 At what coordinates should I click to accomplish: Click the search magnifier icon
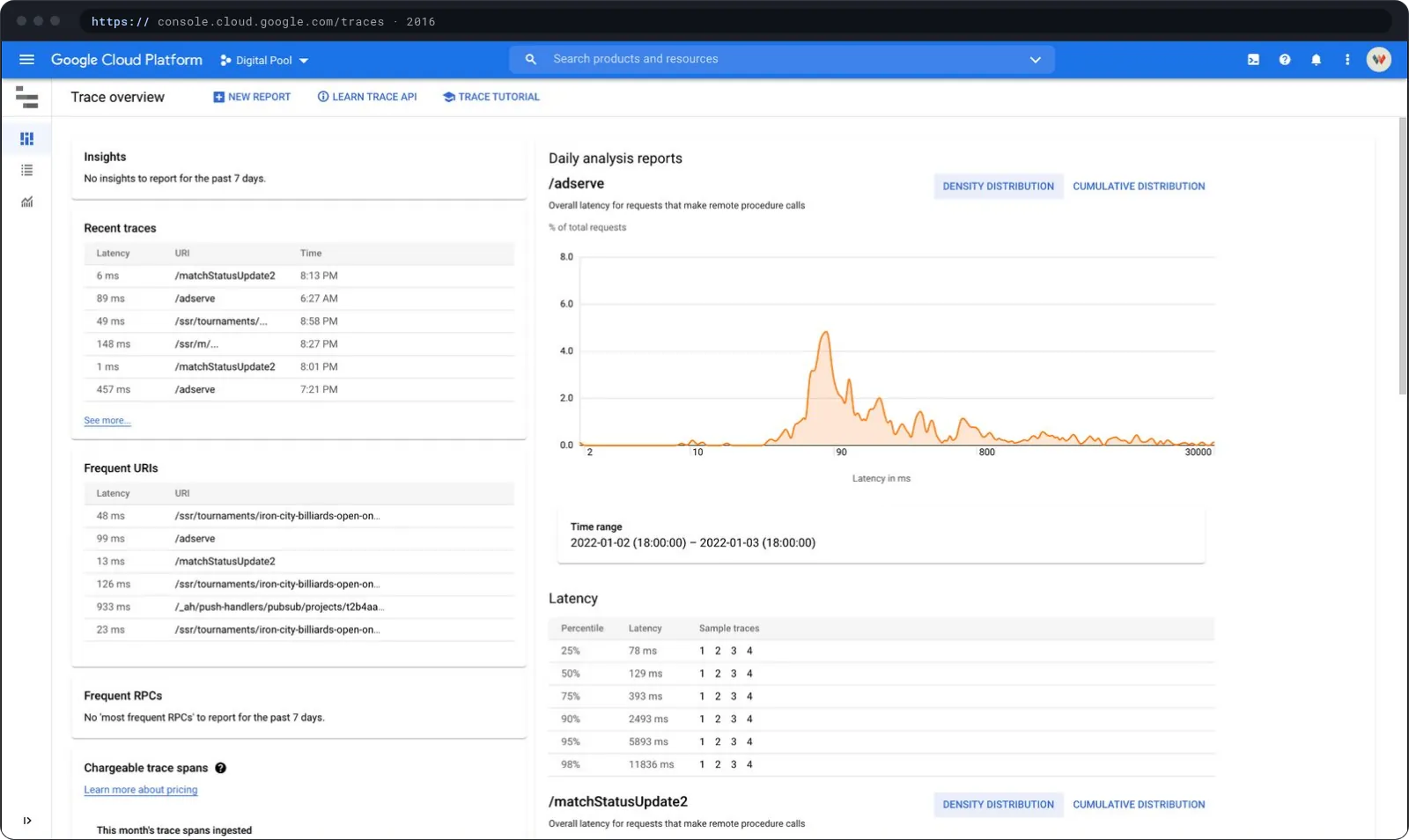(530, 59)
